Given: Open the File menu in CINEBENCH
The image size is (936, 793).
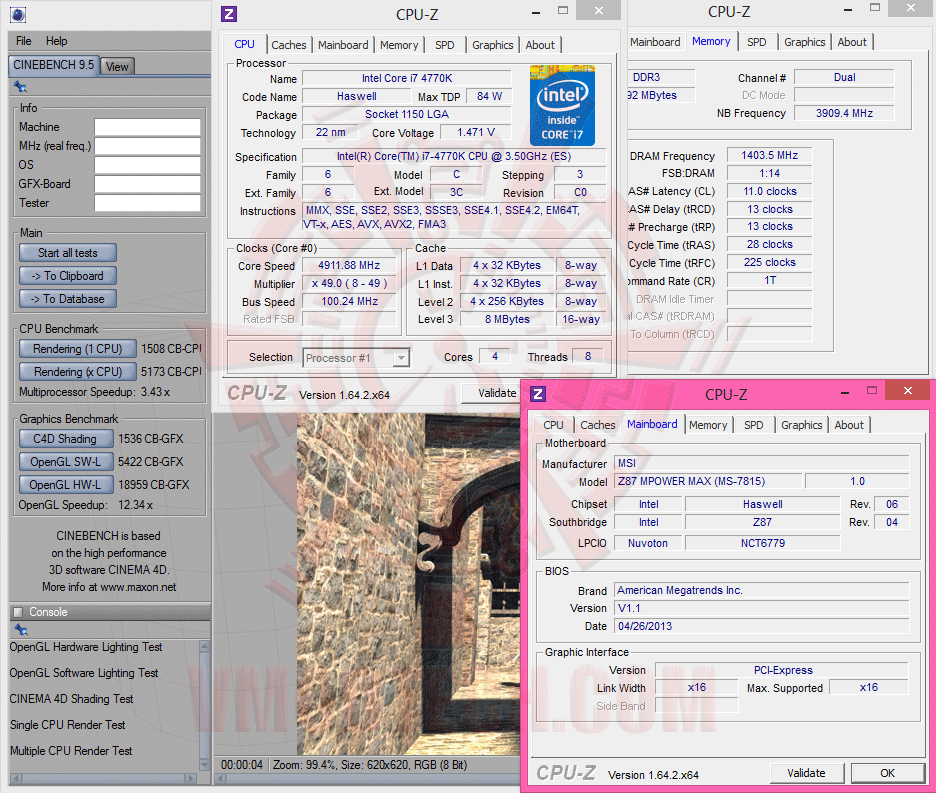Looking at the screenshot, I should point(24,41).
